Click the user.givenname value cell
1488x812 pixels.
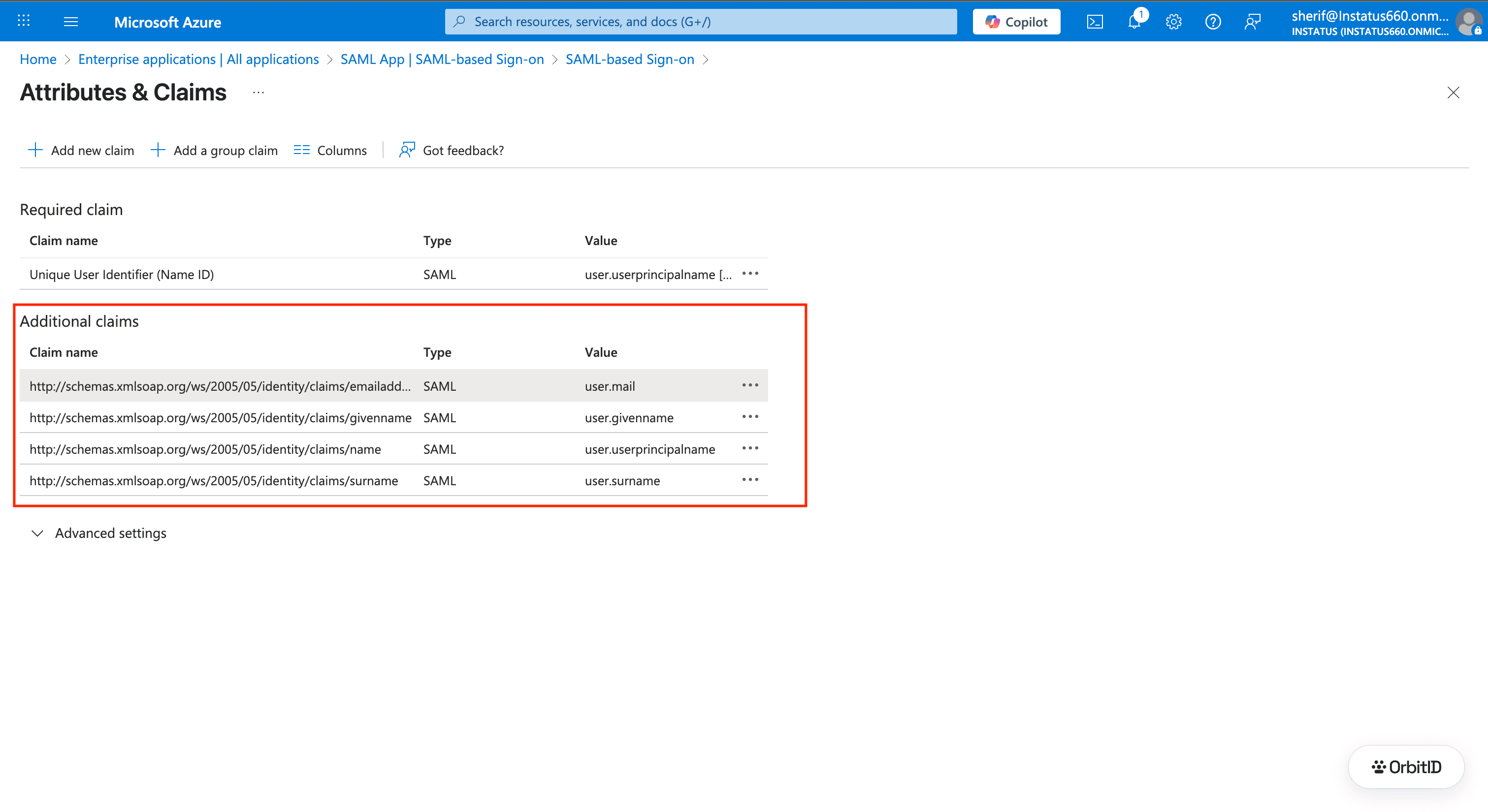(629, 417)
